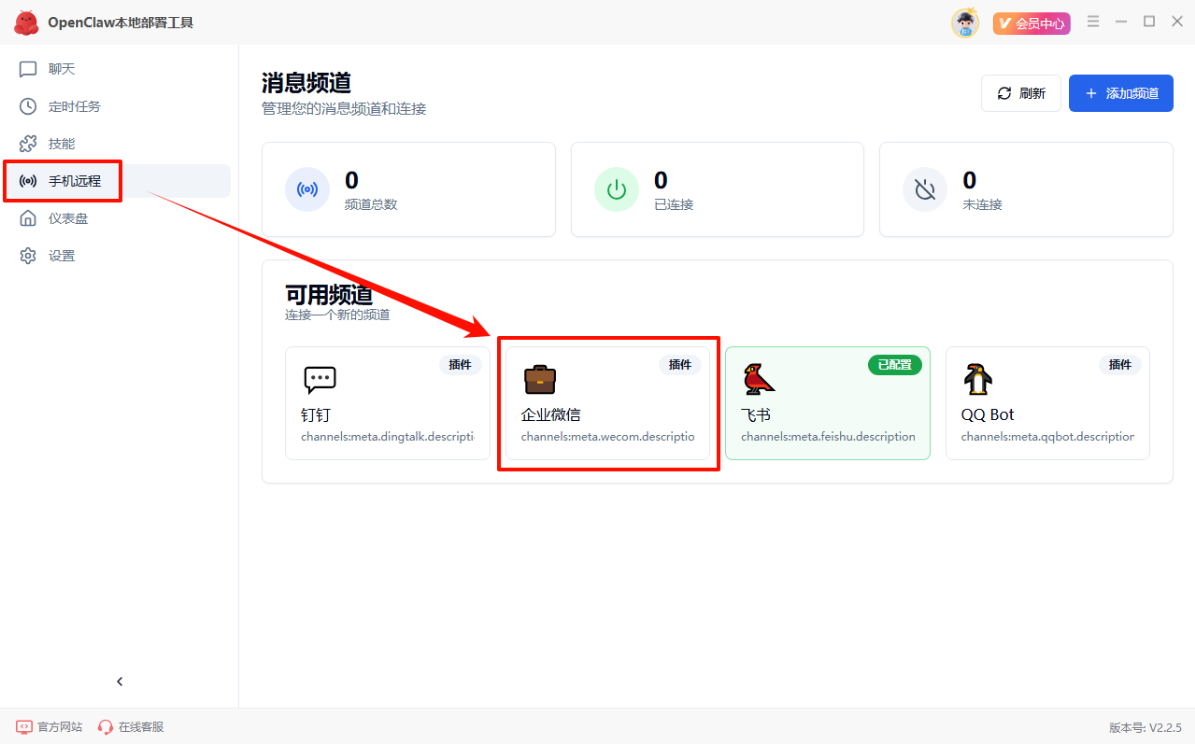Click the hamburger menu icon in title bar
Viewport: 1195px width, 744px height.
(x=1093, y=22)
